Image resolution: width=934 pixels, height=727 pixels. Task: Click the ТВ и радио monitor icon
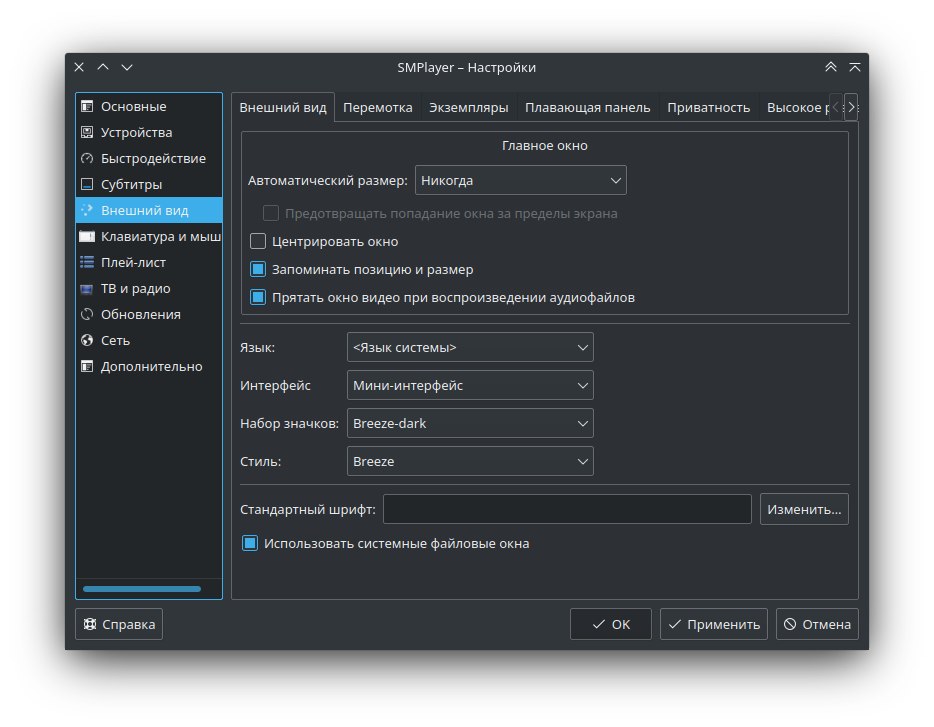(87, 289)
